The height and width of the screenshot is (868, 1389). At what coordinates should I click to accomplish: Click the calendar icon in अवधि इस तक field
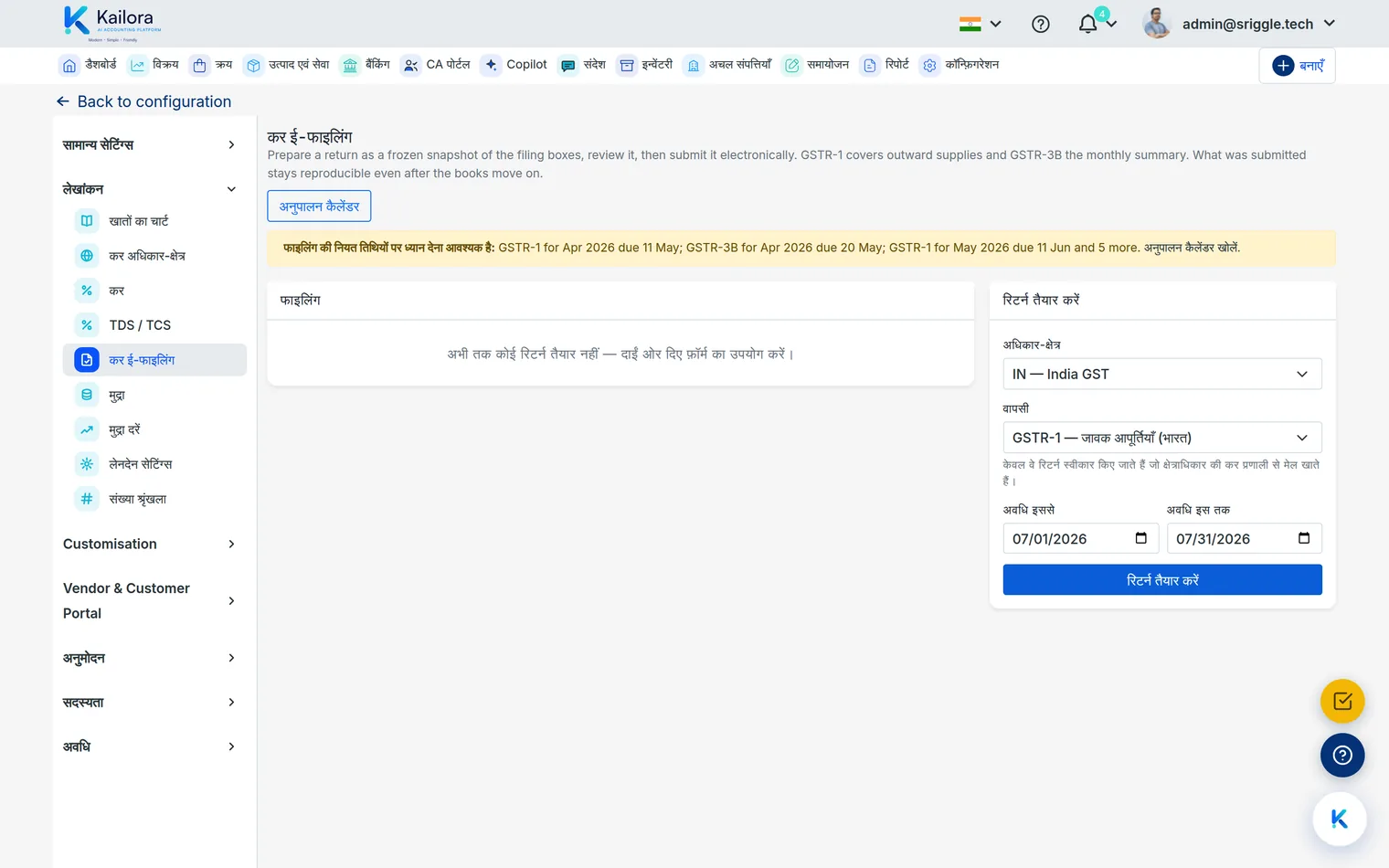pos(1304,538)
